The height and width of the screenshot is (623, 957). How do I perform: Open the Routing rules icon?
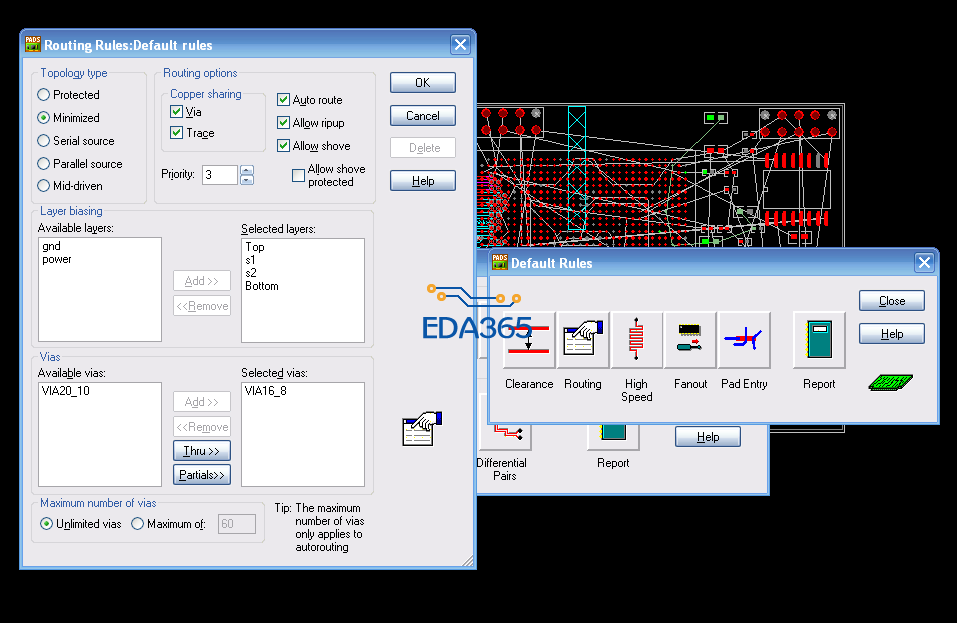583,340
